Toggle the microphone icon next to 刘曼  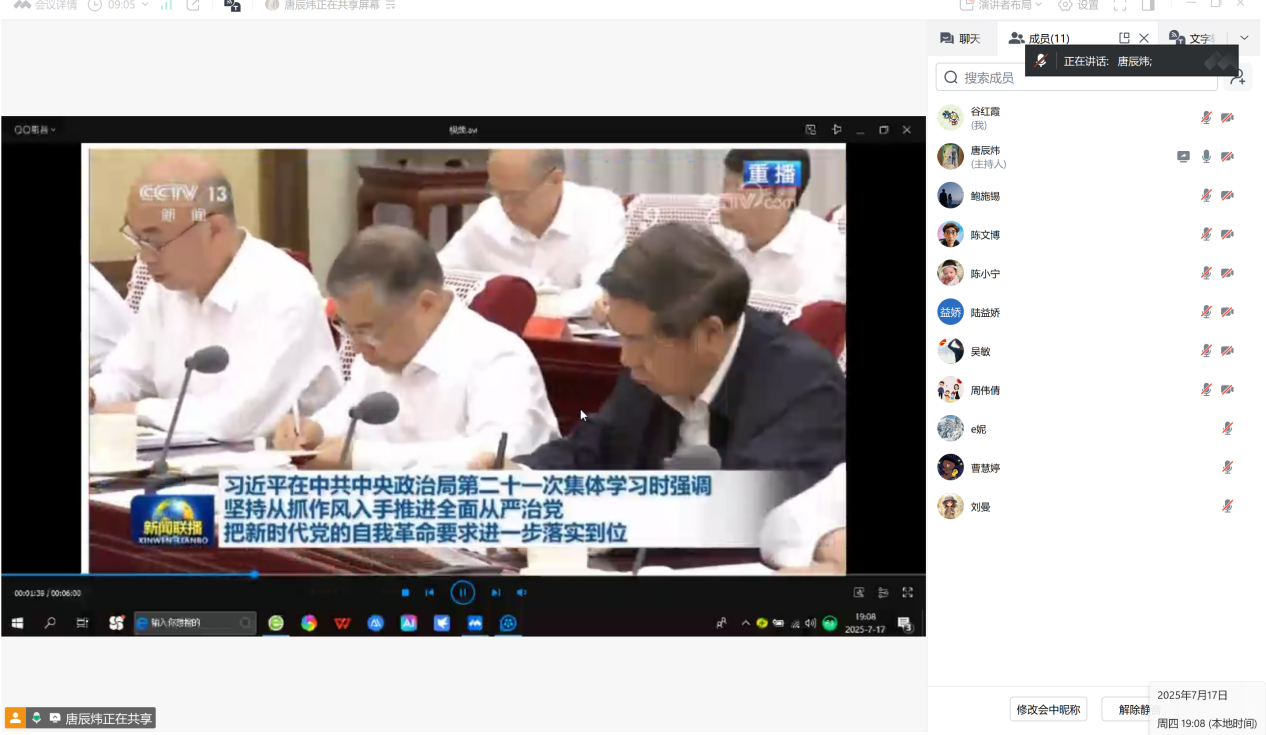[x=1227, y=507]
